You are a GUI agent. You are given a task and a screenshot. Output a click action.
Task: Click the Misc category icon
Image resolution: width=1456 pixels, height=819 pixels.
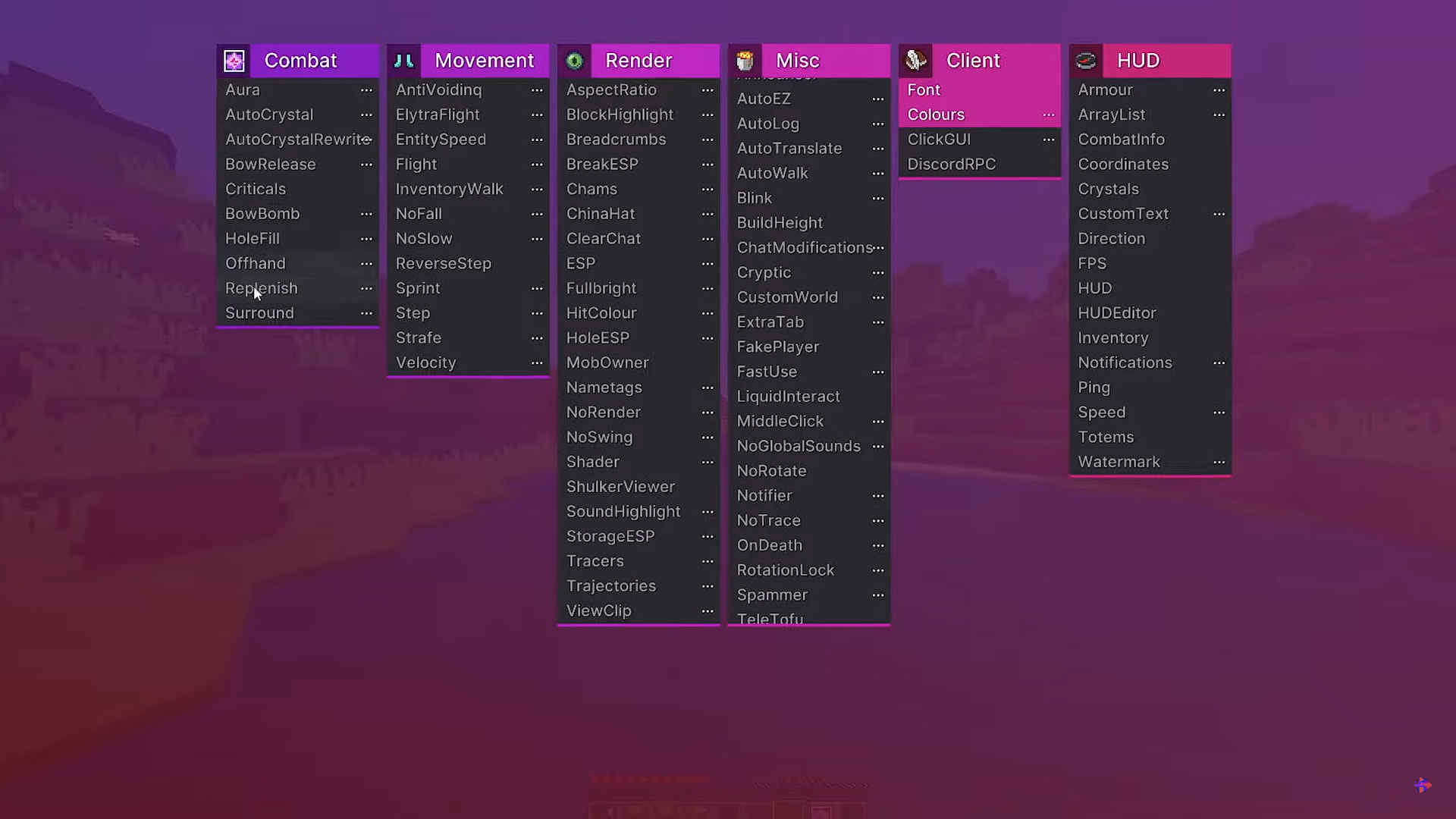pos(745,61)
